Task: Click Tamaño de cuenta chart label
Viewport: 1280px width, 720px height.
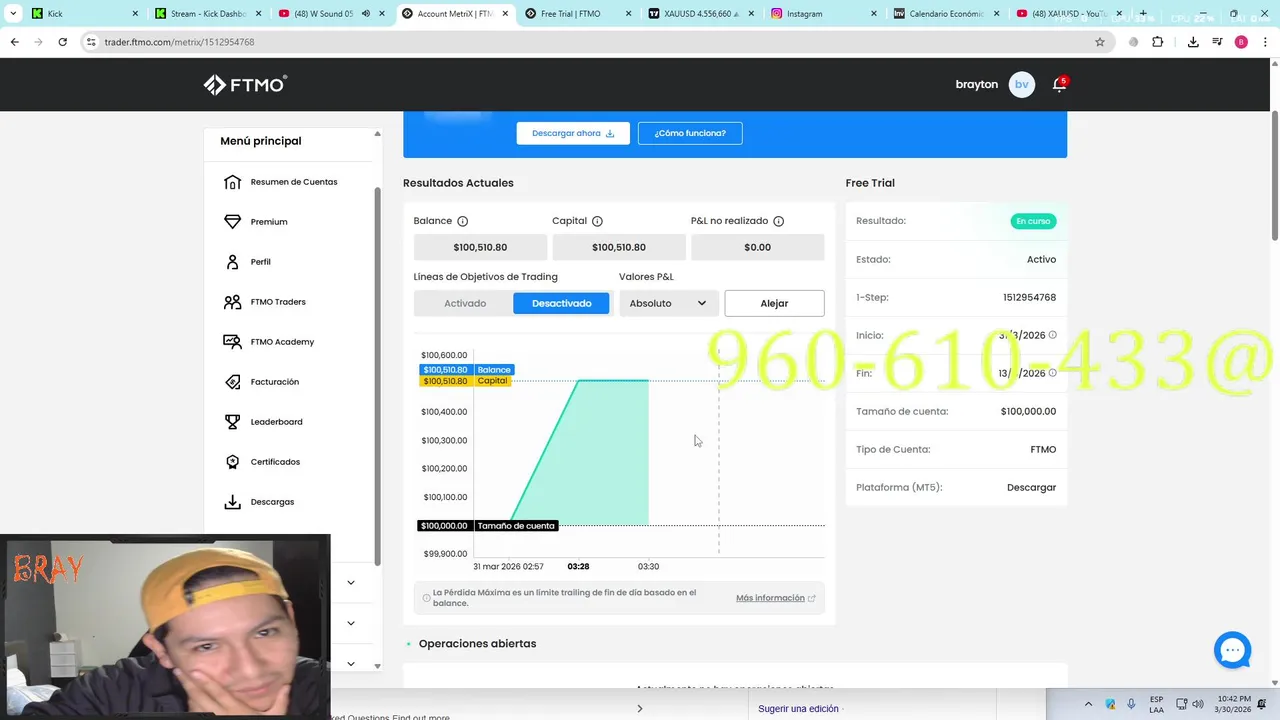Action: pos(515,526)
